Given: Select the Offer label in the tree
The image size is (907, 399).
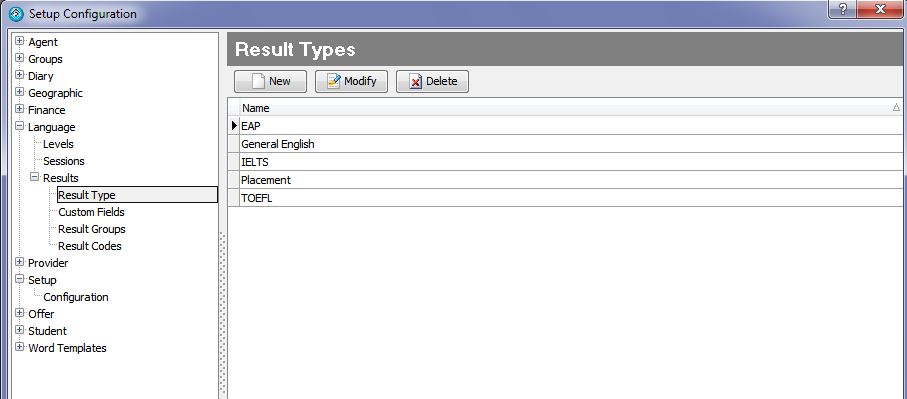Looking at the screenshot, I should tap(41, 314).
